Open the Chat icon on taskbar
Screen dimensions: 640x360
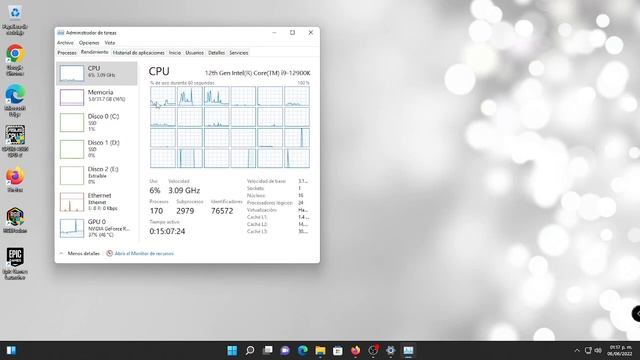tap(285, 351)
